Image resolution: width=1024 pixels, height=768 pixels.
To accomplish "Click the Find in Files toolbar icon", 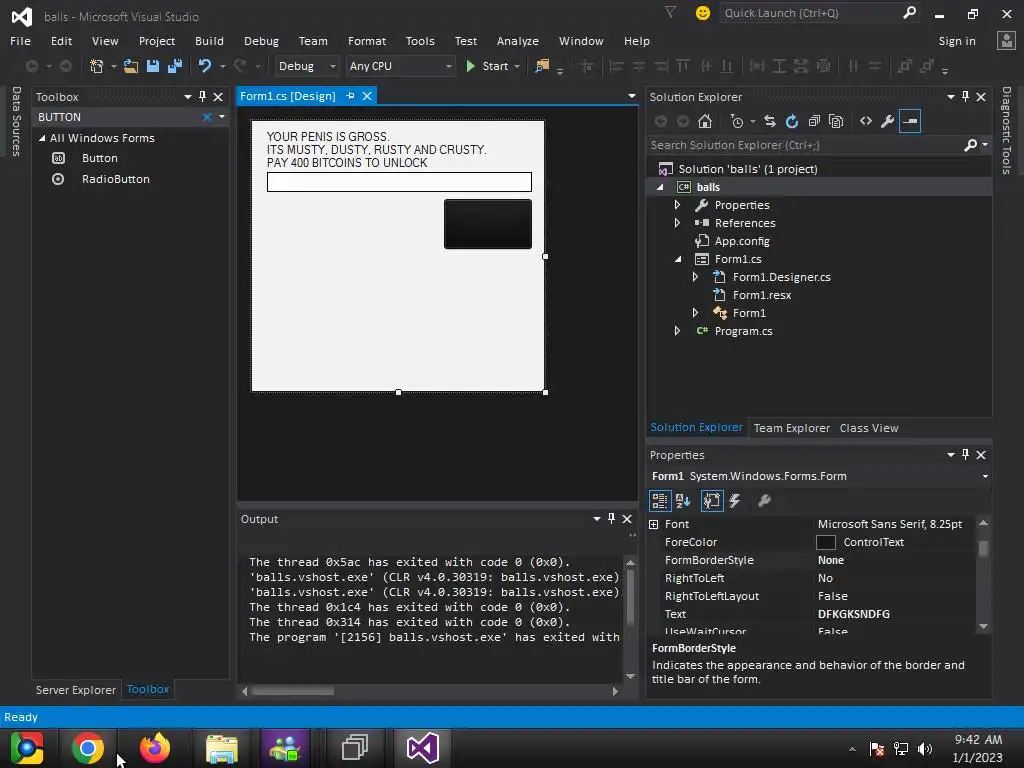I will (542, 66).
